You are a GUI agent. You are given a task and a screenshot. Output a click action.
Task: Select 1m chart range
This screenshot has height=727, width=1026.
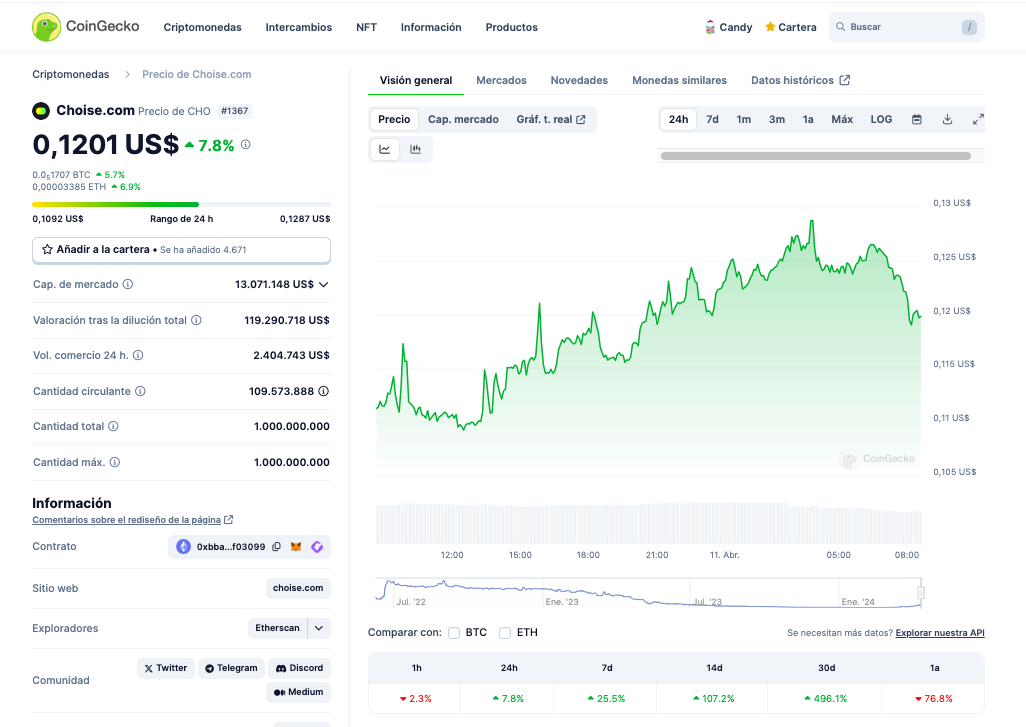(x=743, y=119)
